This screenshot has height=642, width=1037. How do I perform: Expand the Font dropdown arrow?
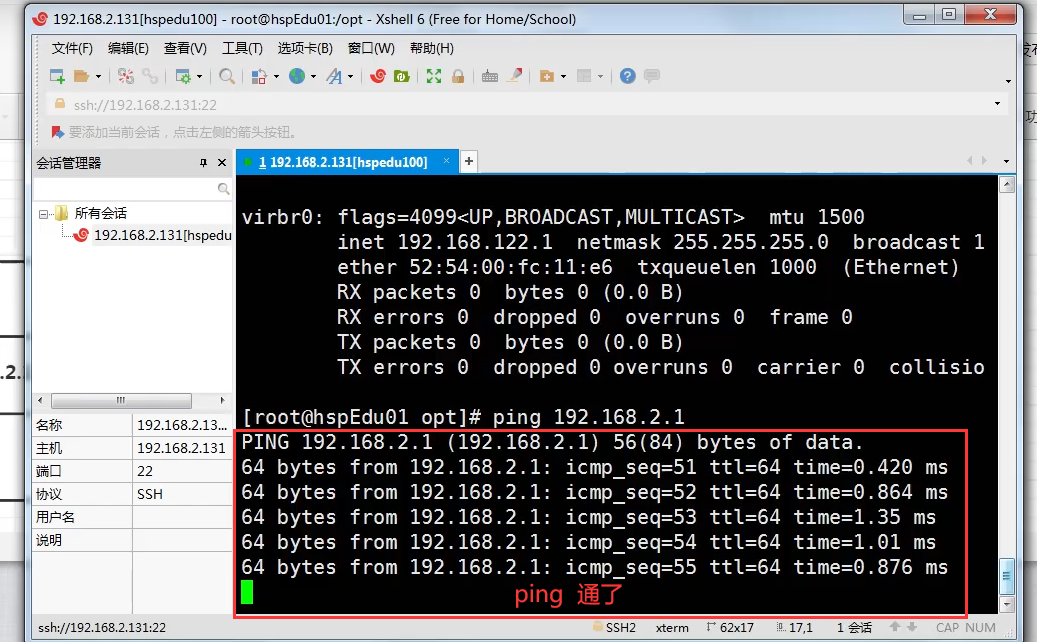pos(351,77)
